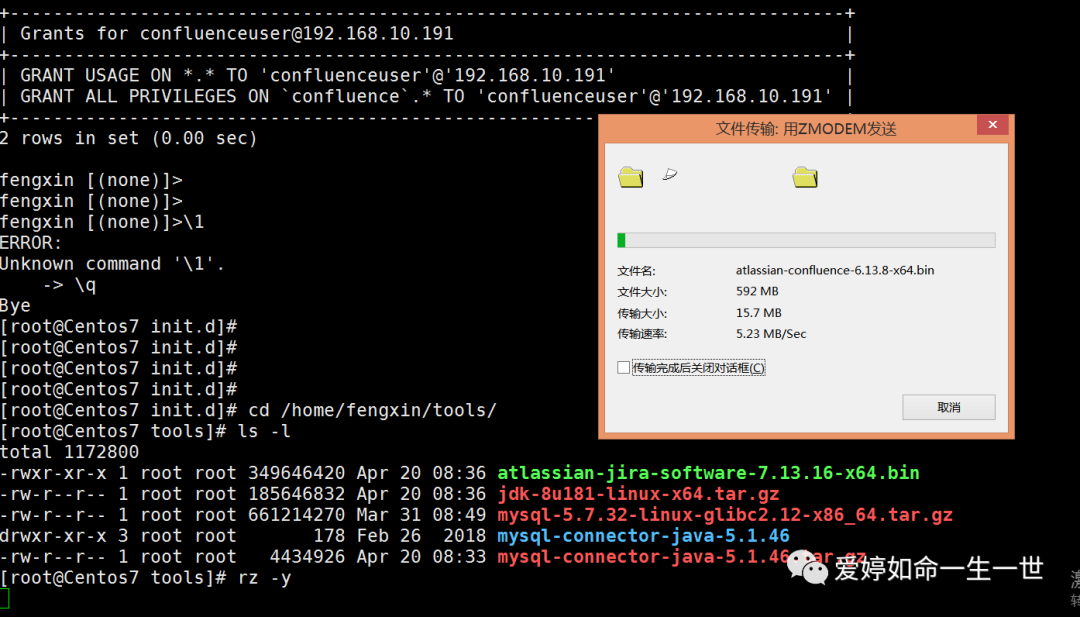The image size is (1080, 617).
Task: Close the ZMODEM file transfer dialog
Action: [x=993, y=125]
